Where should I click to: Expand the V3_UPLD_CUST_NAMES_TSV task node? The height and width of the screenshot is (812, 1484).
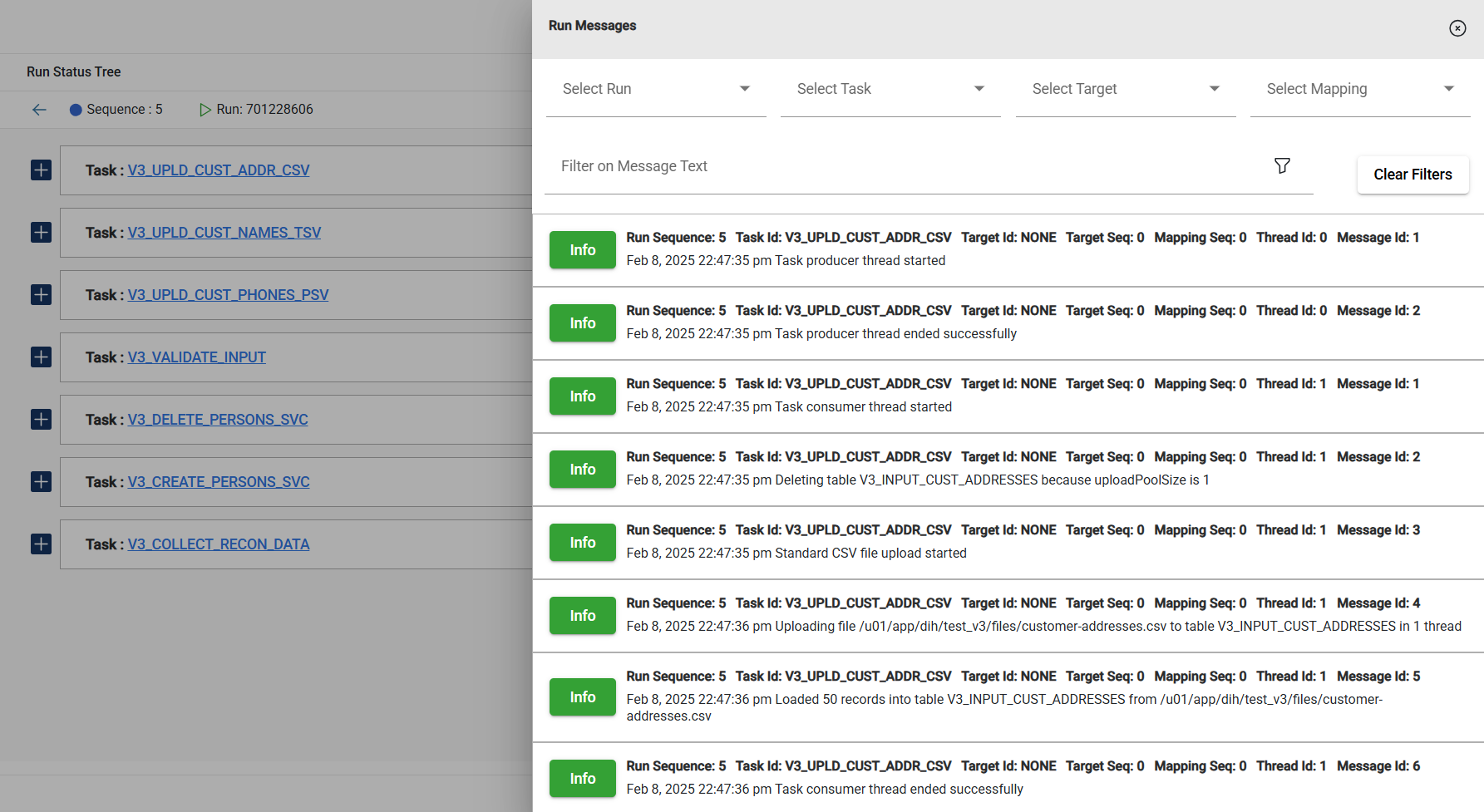41,233
